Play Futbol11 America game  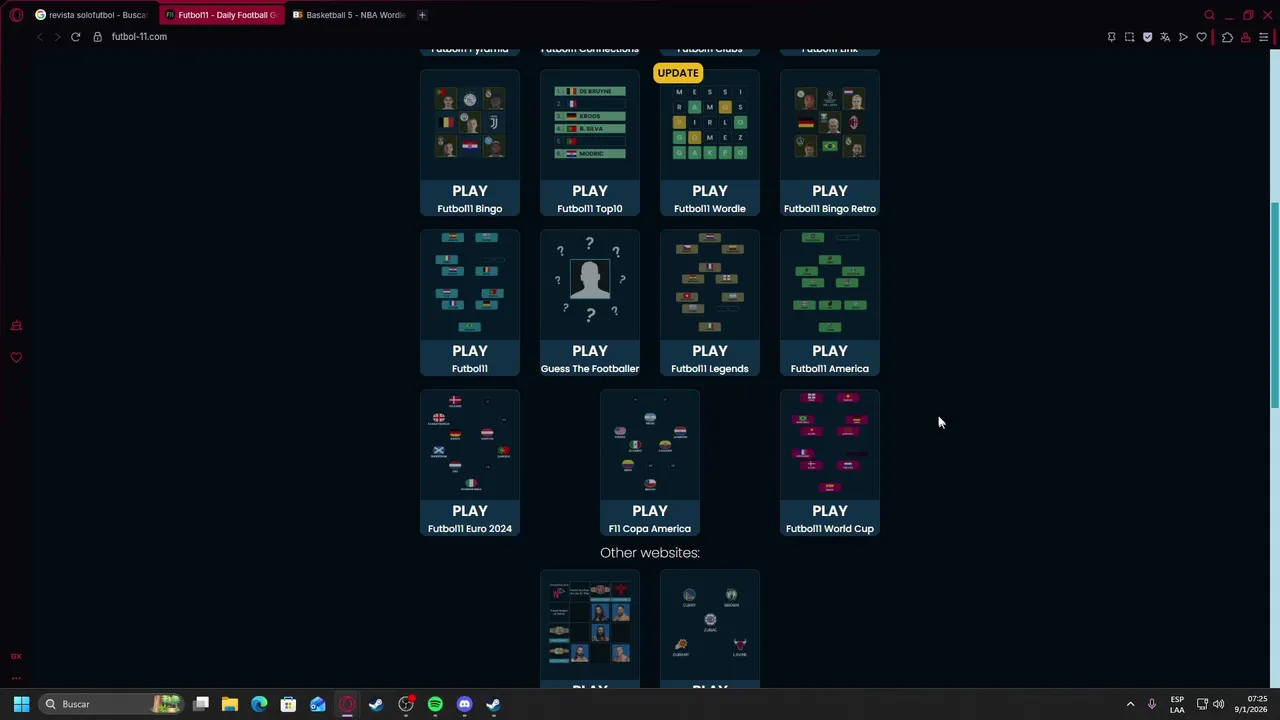click(830, 358)
